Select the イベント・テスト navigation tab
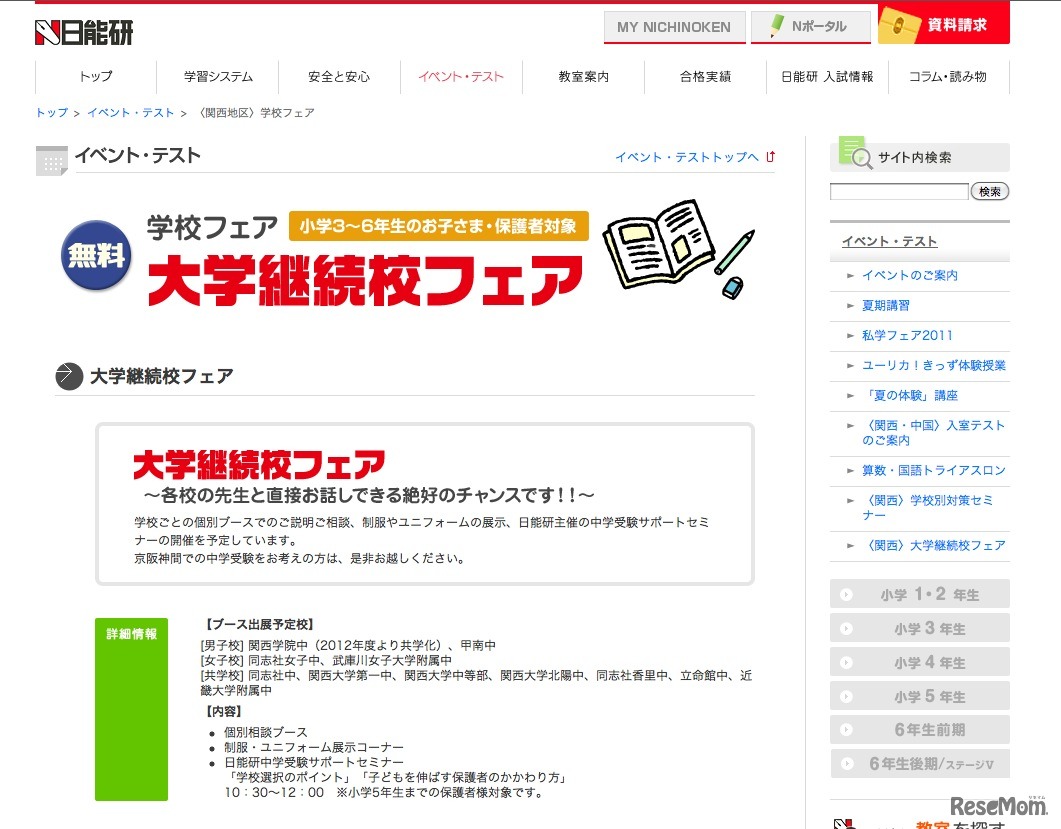Viewport: 1061px width, 829px height. 461,75
